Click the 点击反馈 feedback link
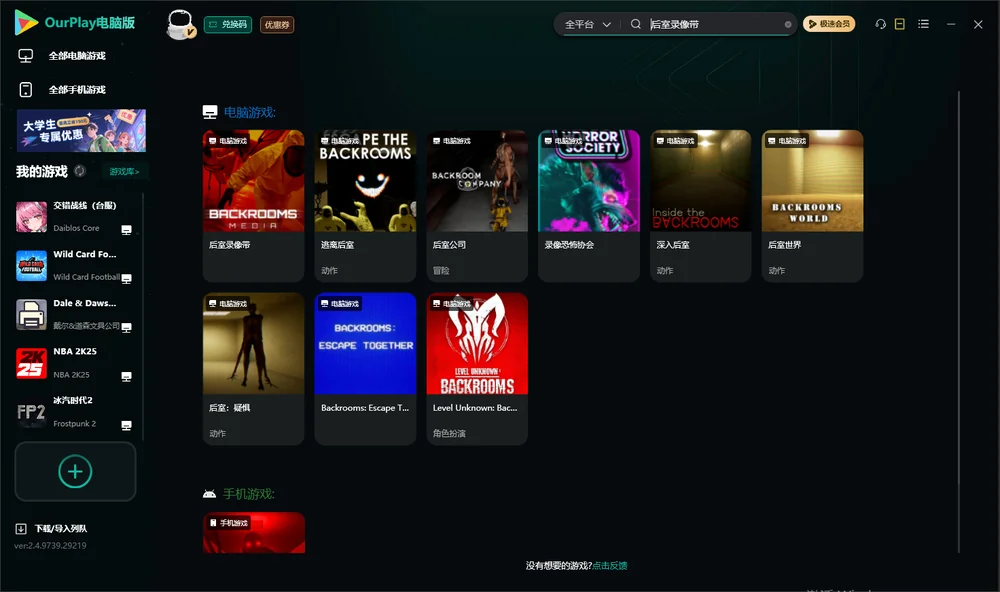Screen dimensions: 1000x592 [610, 566]
